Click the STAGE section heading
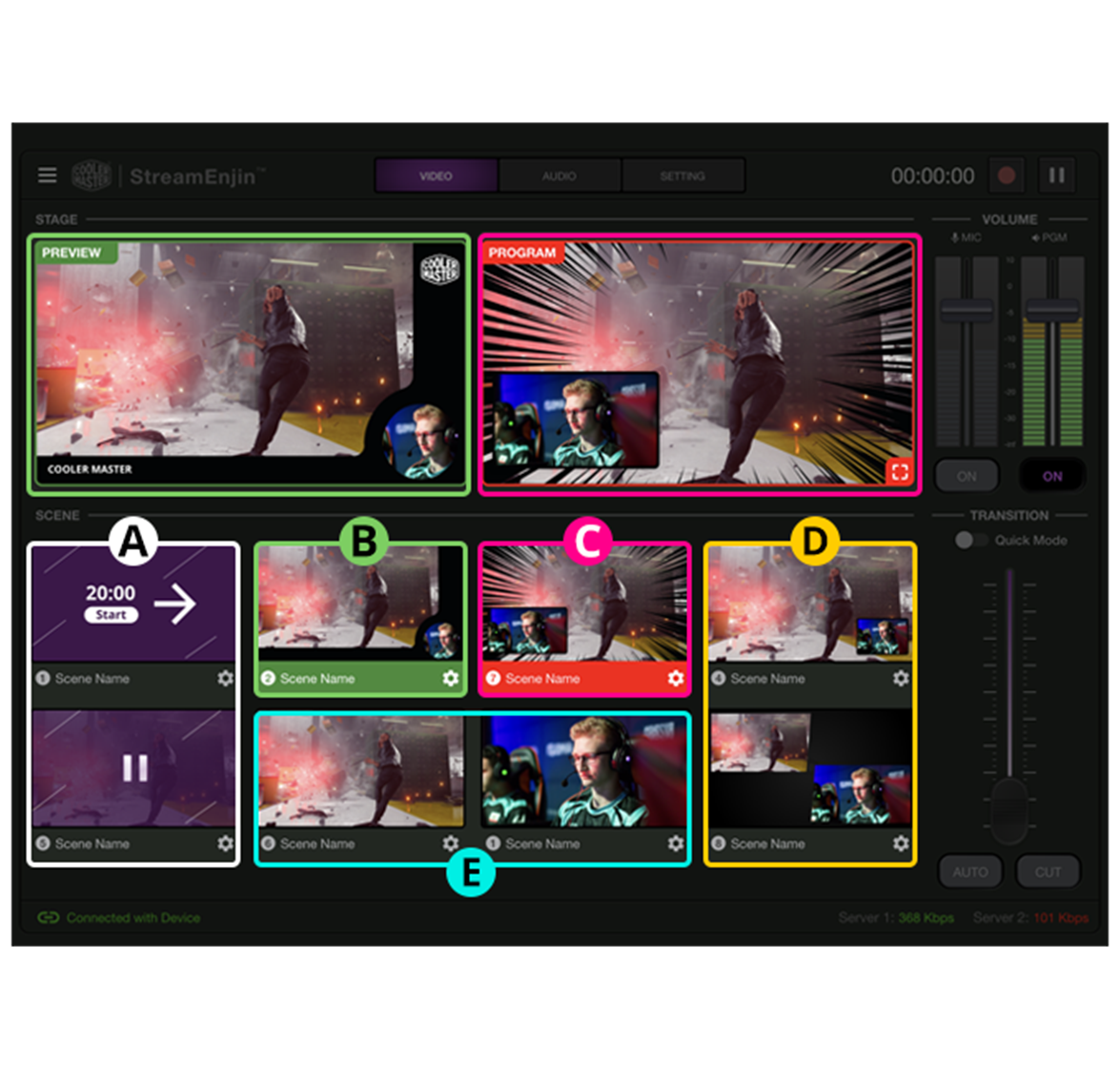Screen dimensions: 1120x1068 [56, 219]
